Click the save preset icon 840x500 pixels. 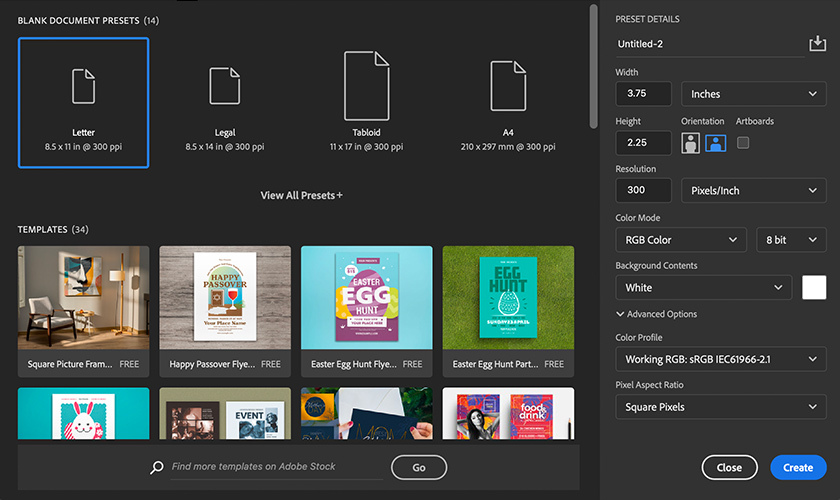[817, 44]
